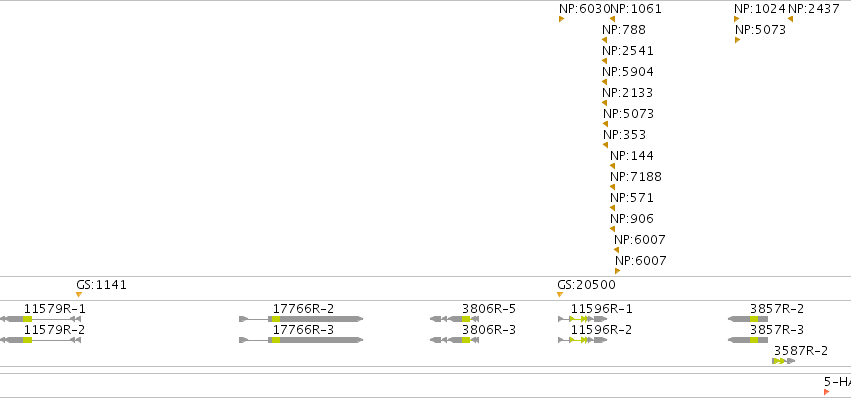Select the 11596R-2 transcript glyph

pos(582,340)
